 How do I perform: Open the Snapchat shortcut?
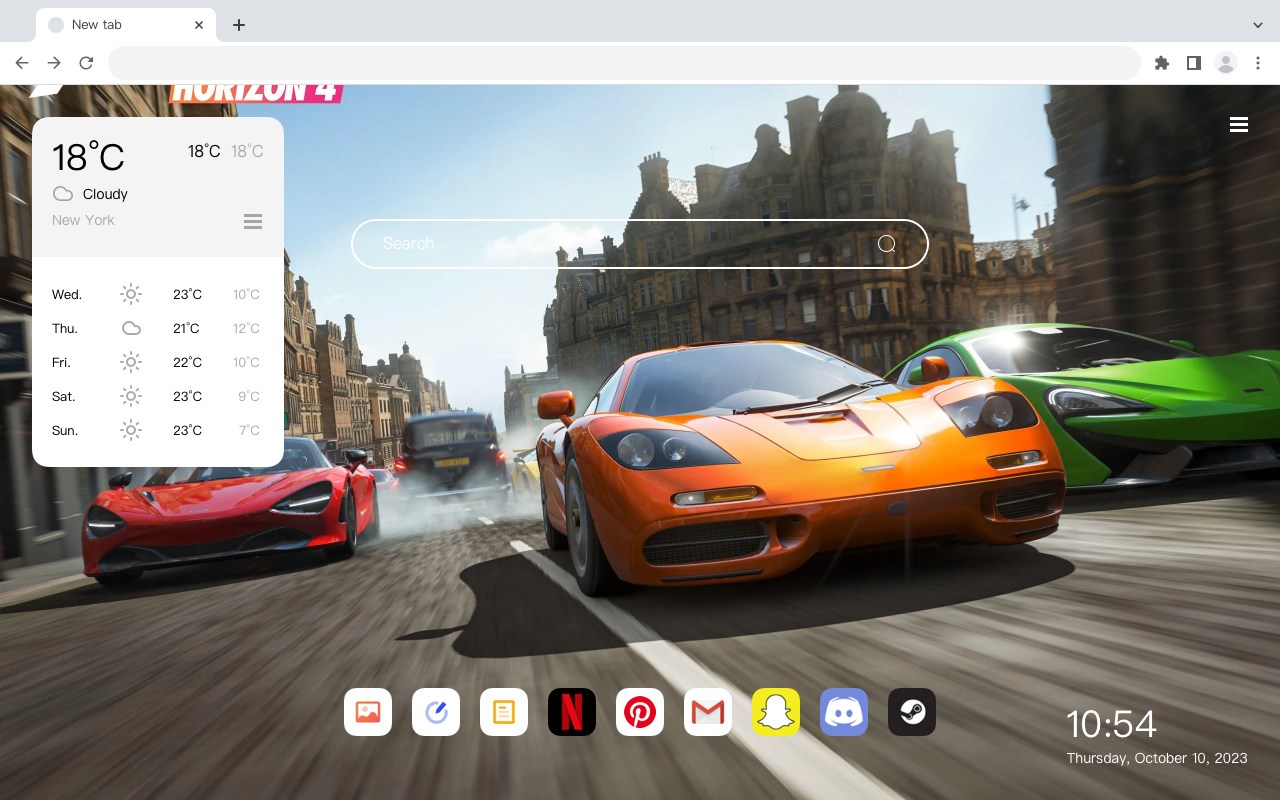click(x=776, y=712)
